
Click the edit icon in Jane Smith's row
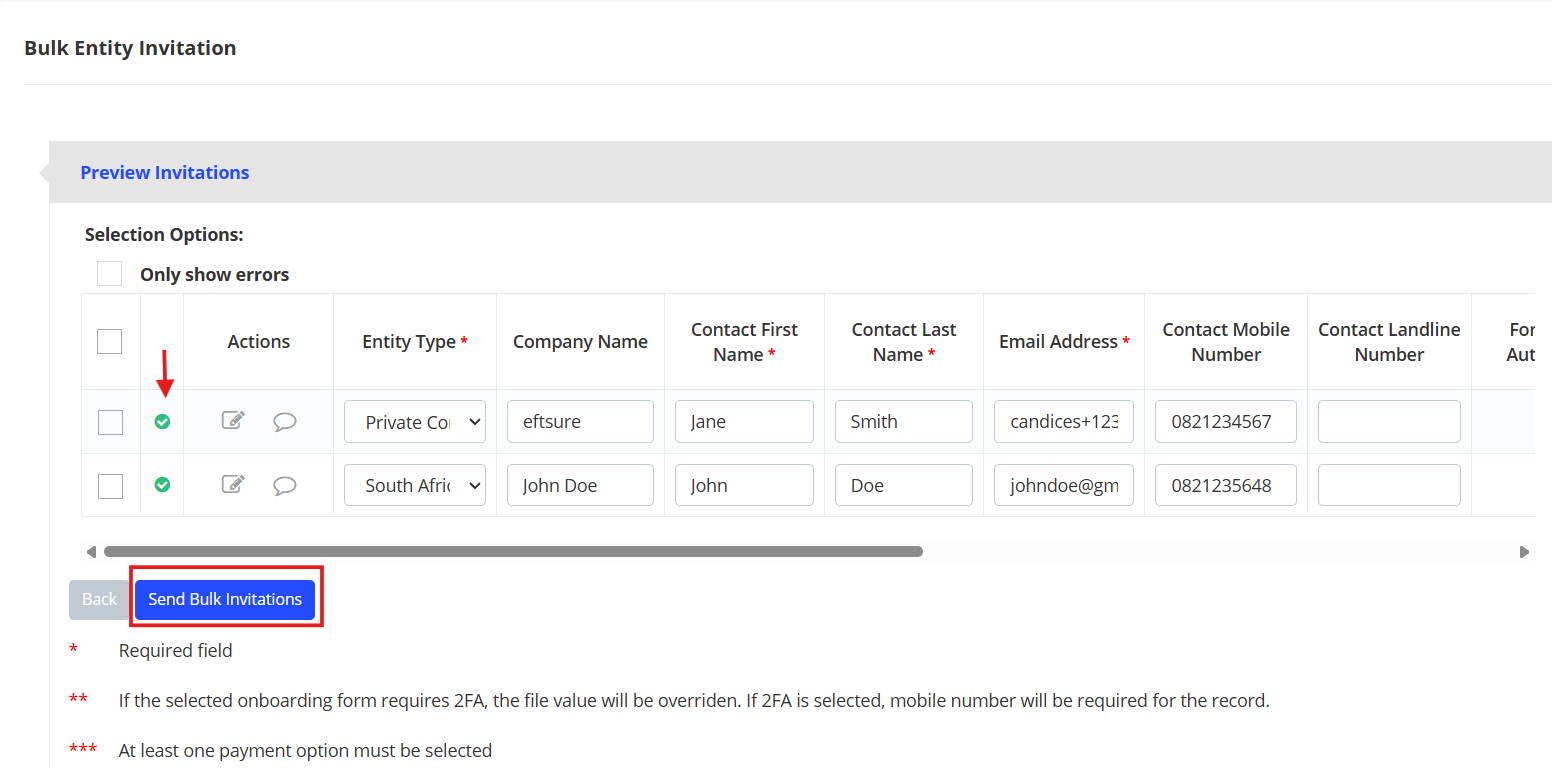pos(233,421)
